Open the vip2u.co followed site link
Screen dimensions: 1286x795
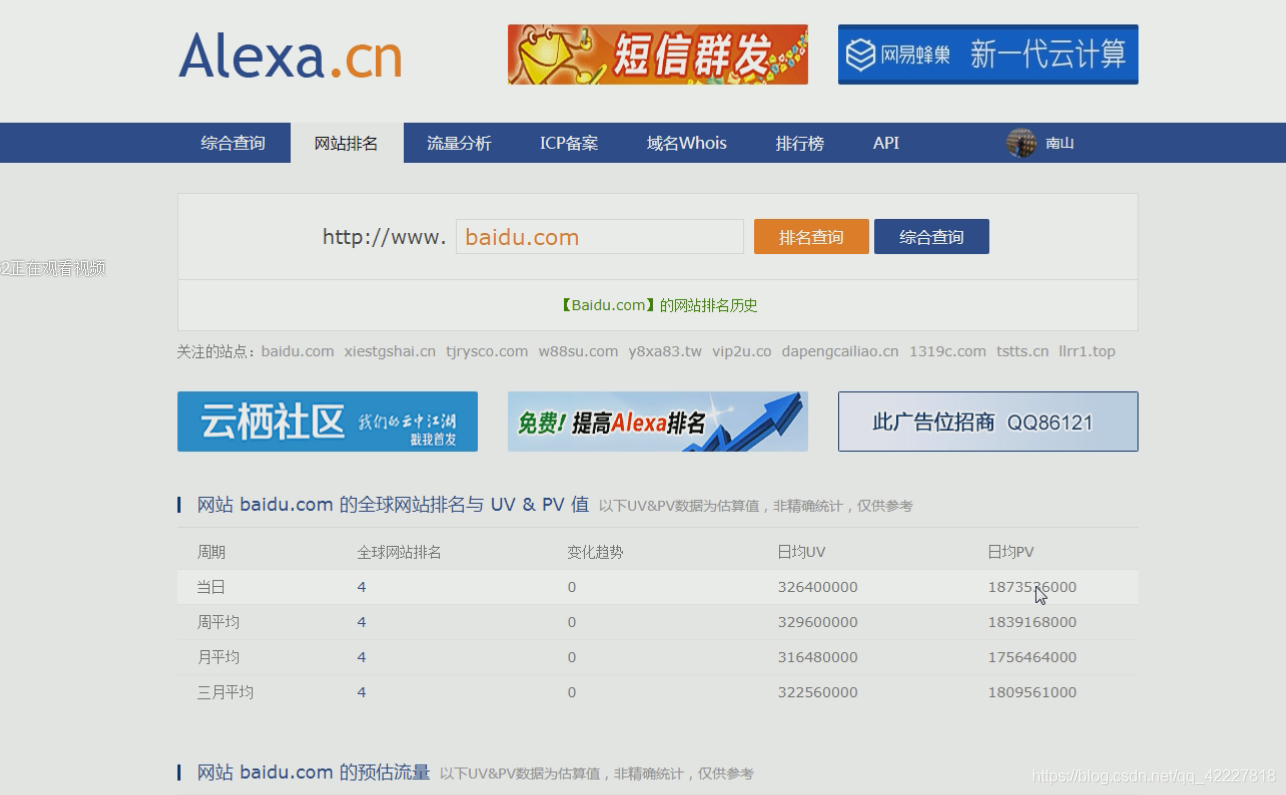[741, 351]
